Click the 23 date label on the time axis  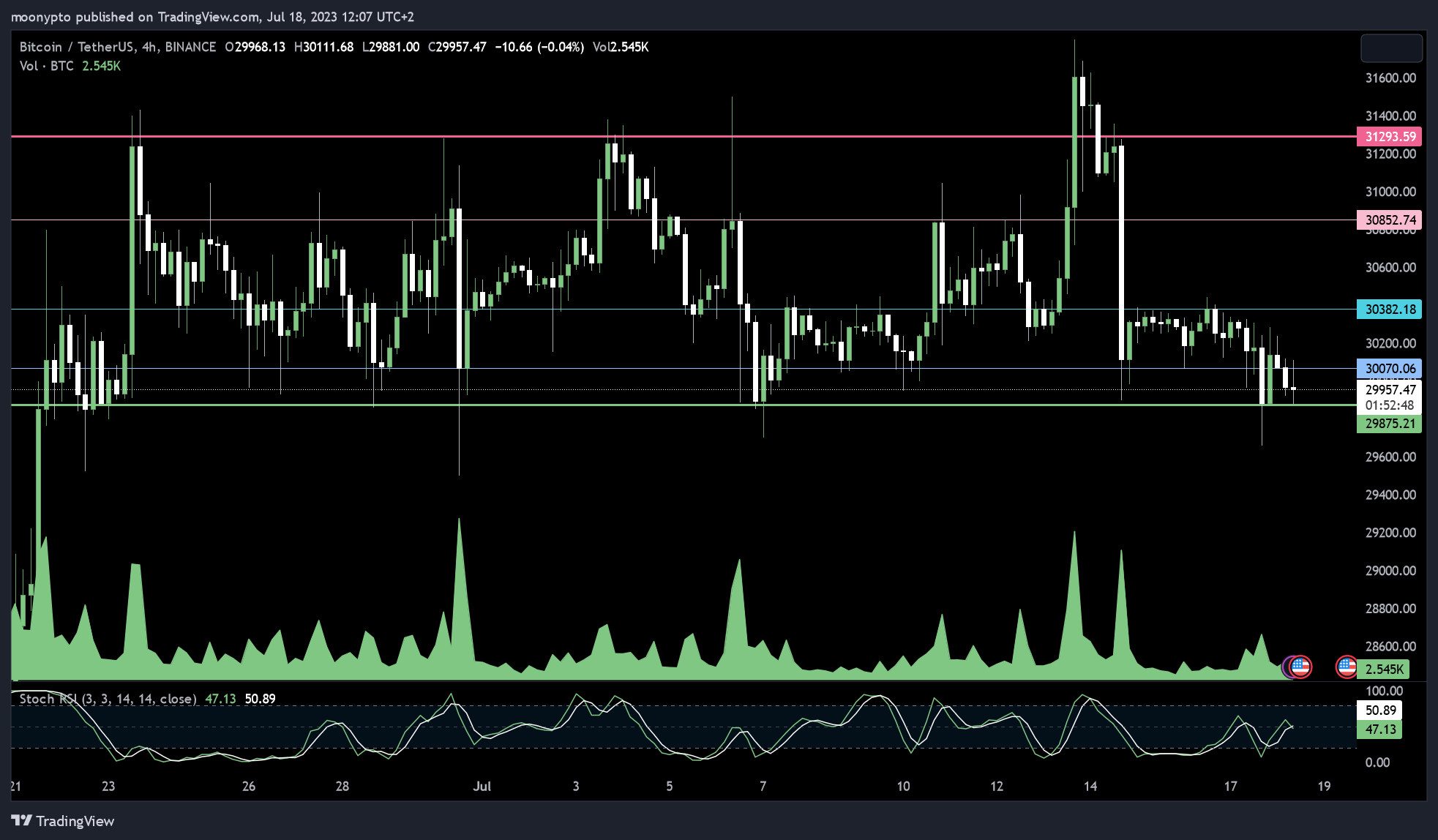click(x=108, y=787)
